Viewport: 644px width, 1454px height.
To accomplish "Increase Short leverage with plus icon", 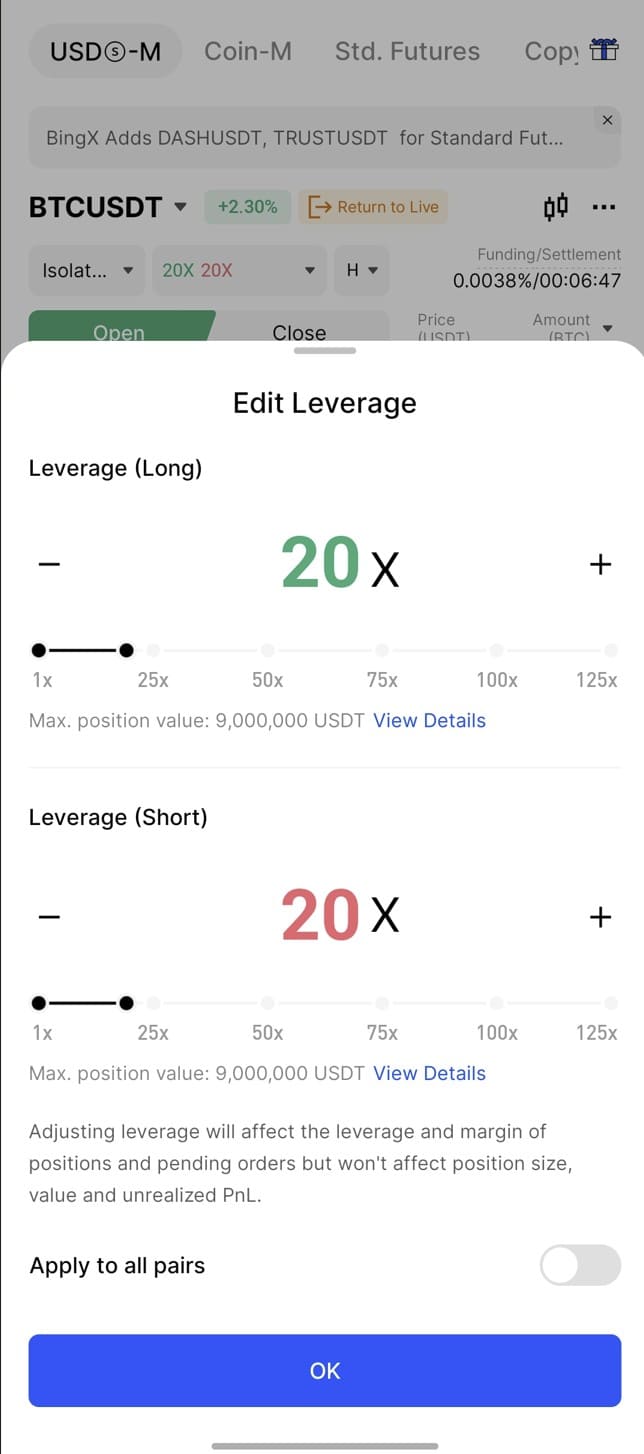I will (600, 916).
